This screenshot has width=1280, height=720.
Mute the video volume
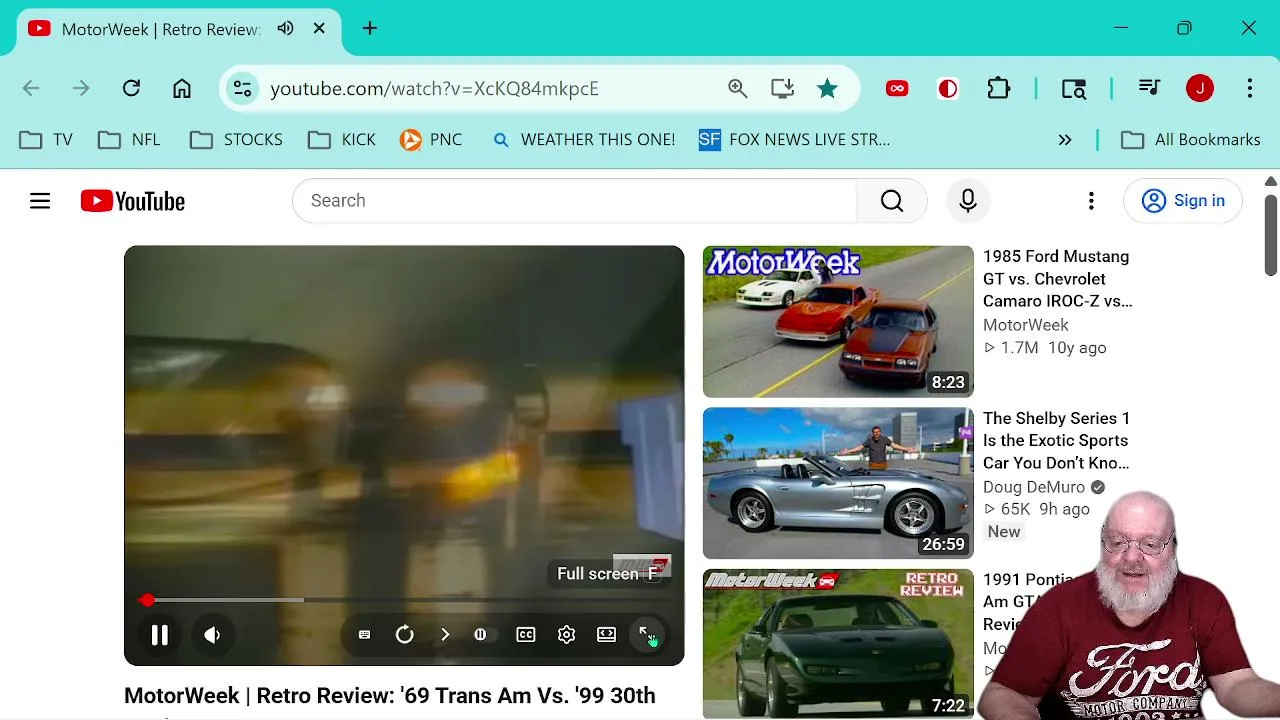[x=212, y=635]
